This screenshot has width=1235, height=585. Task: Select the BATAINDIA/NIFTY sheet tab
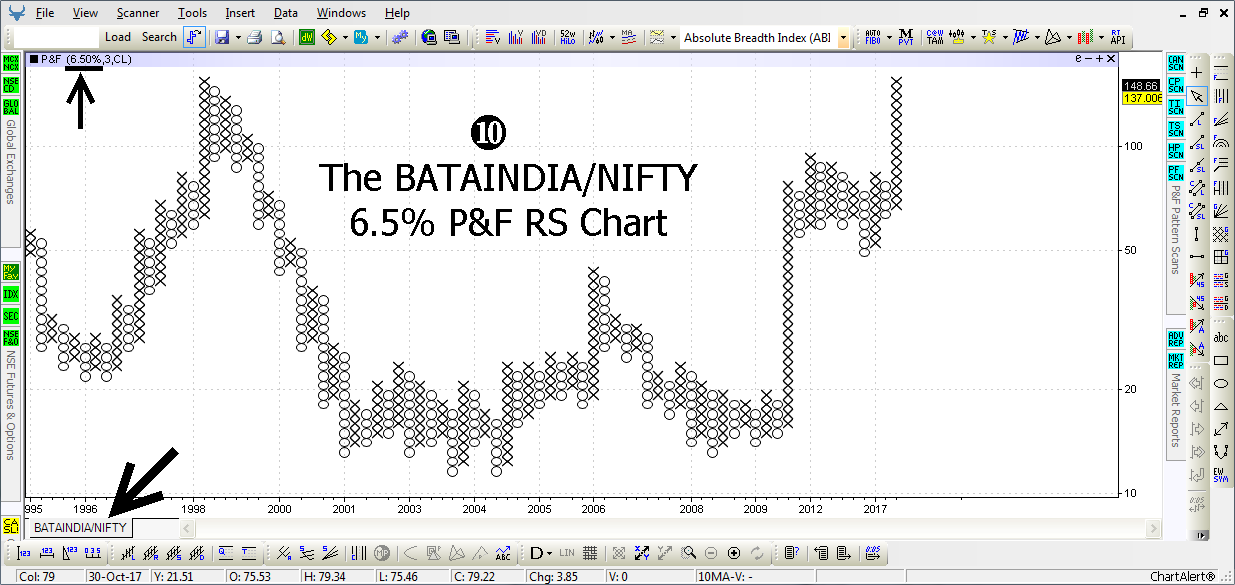80,526
